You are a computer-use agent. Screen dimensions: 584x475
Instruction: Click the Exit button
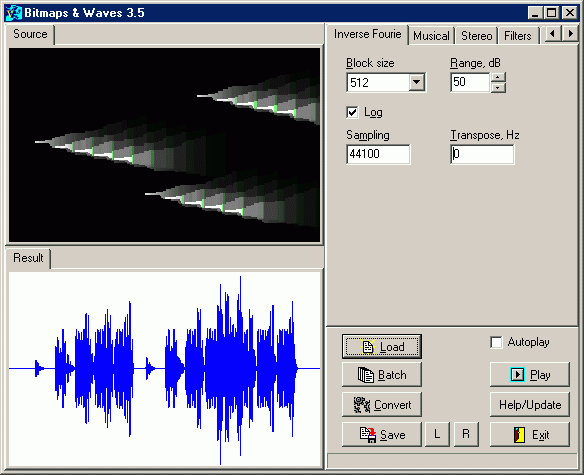(530, 434)
